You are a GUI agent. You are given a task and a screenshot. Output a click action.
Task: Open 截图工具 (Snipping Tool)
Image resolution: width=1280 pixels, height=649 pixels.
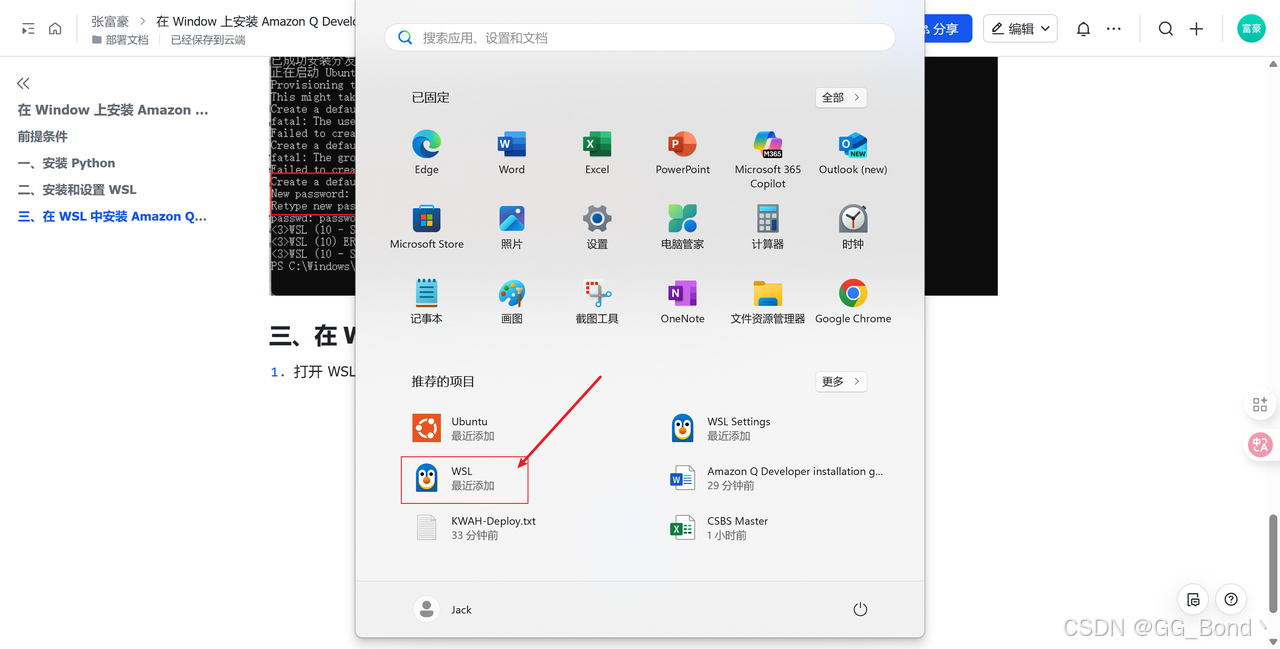click(x=597, y=302)
